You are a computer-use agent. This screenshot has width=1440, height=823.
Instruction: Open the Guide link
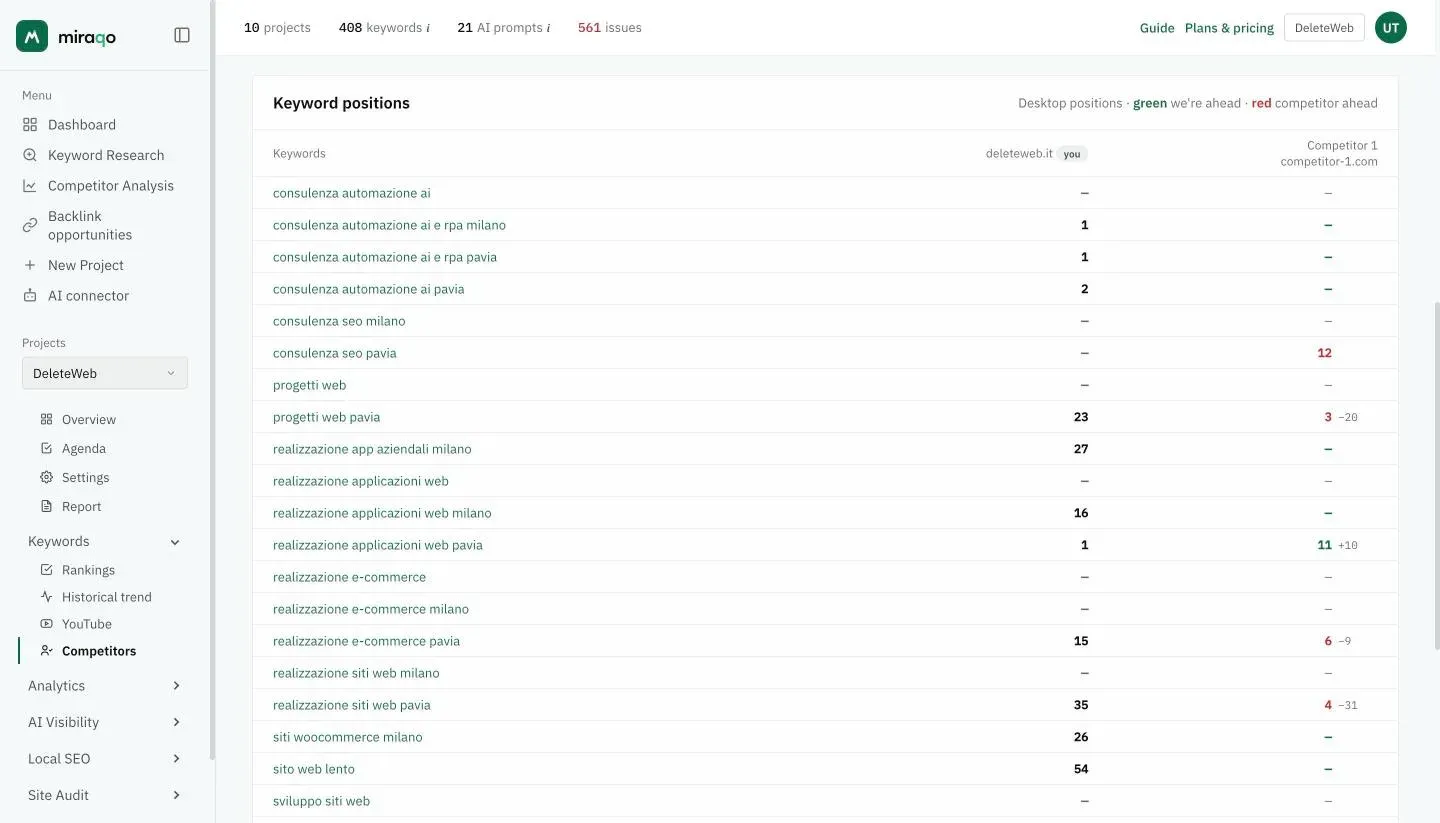(x=1157, y=28)
